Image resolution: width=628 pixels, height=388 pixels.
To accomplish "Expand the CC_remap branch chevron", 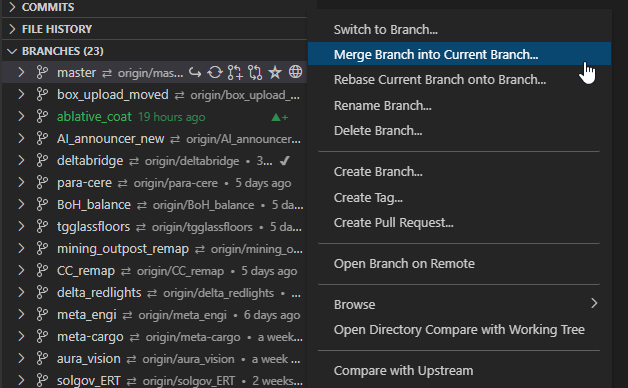I will [21, 271].
